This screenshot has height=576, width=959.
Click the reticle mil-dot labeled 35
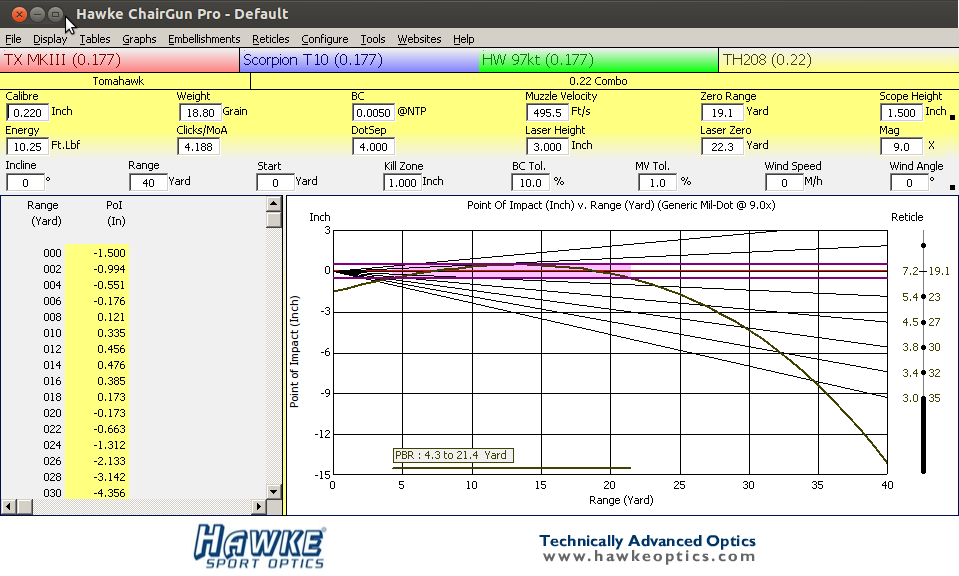[924, 399]
